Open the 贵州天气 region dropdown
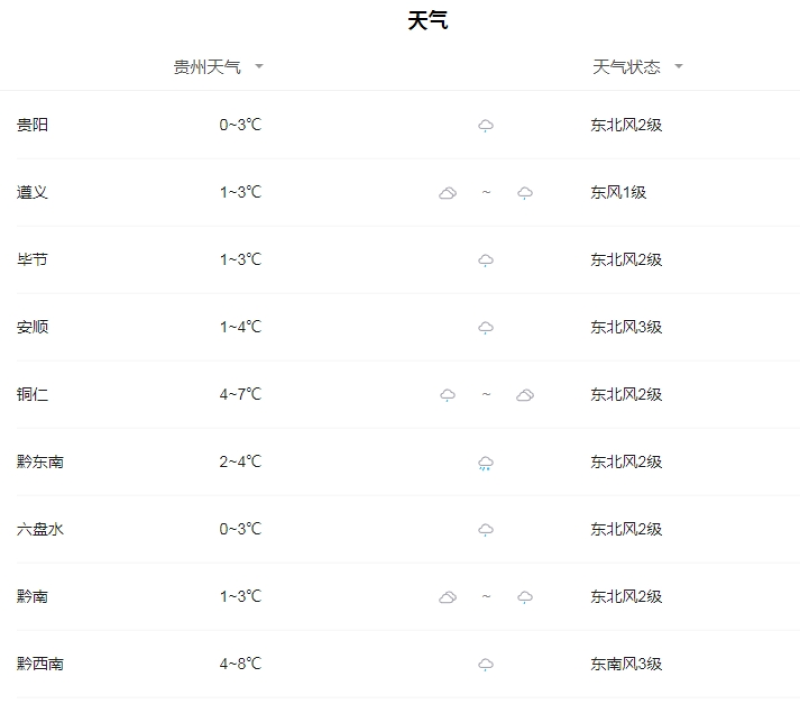The height and width of the screenshot is (704, 800). click(x=218, y=67)
